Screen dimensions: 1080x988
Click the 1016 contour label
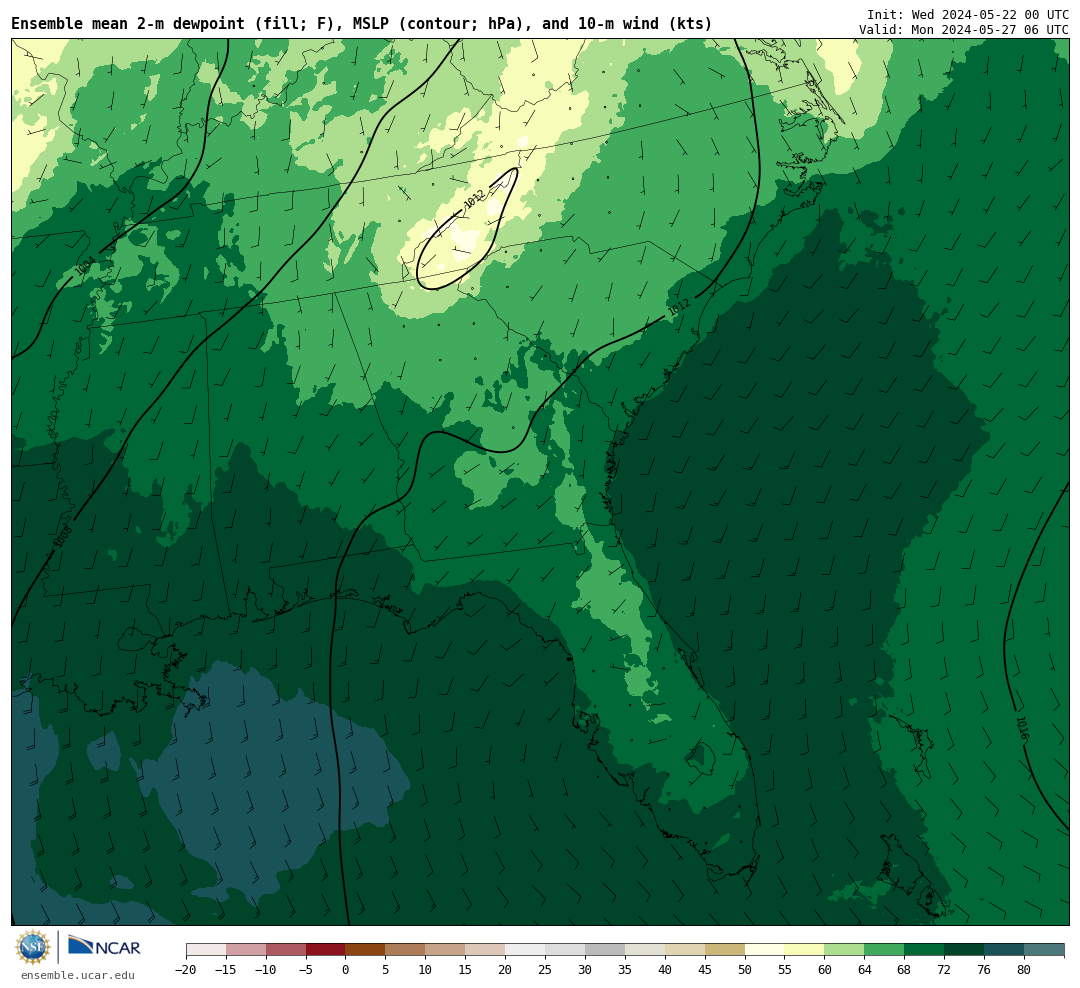pos(1022,728)
